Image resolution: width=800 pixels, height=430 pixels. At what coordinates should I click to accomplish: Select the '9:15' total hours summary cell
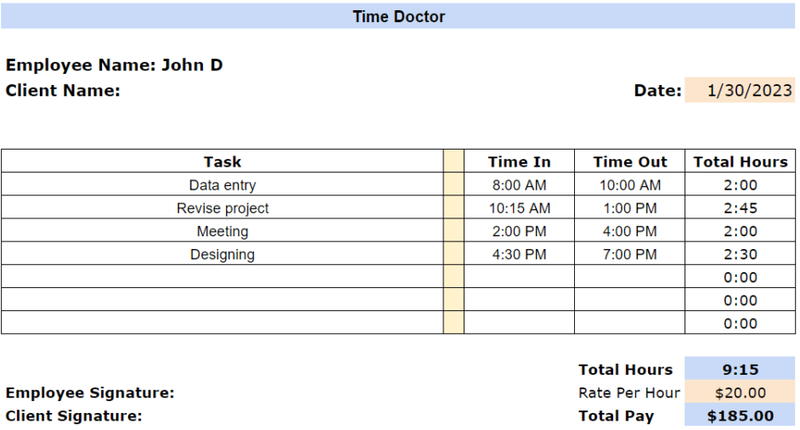(740, 369)
